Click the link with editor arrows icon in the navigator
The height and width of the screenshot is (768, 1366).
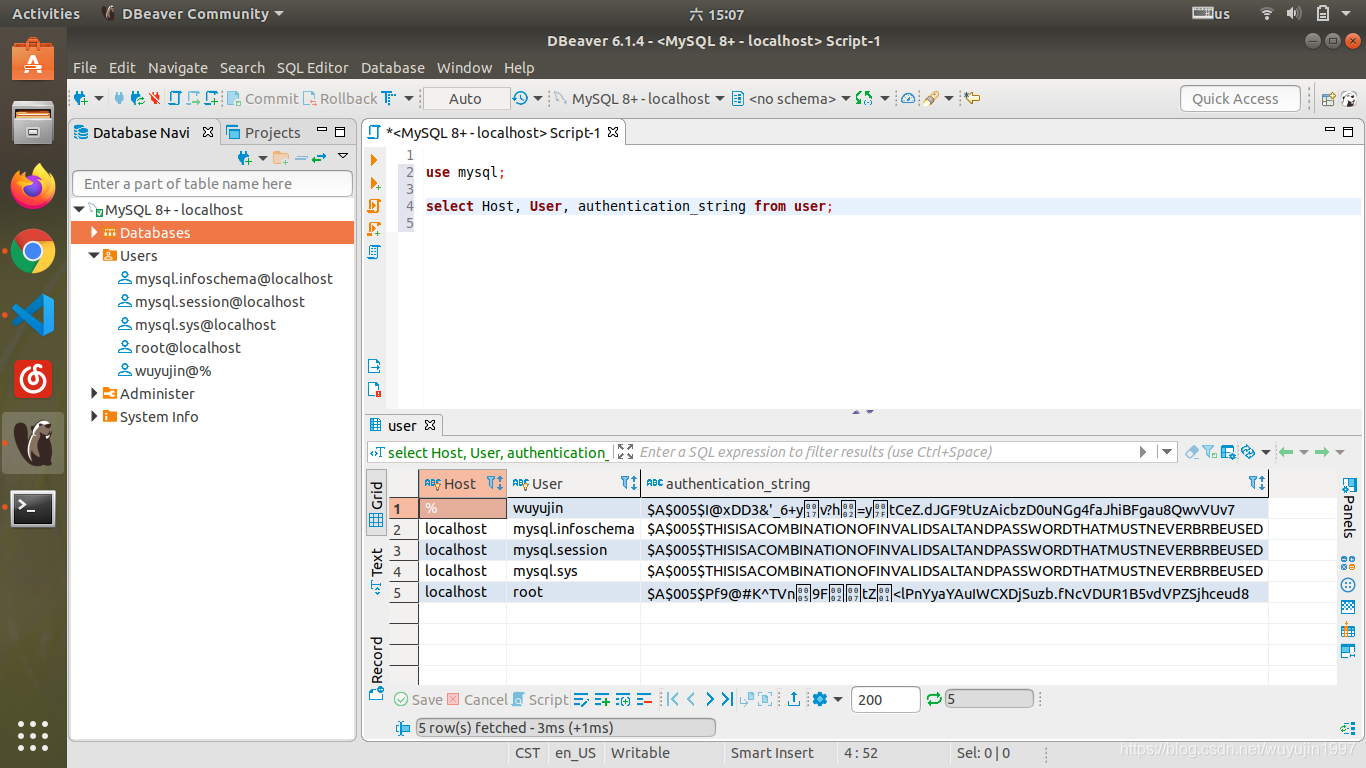318,158
